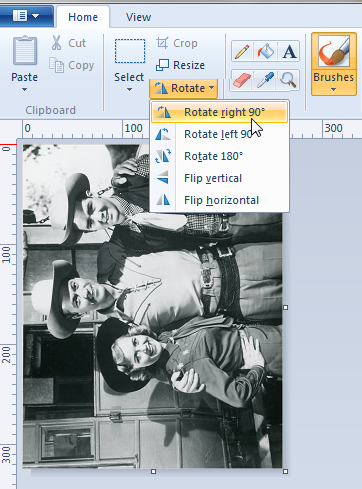Click the Copy command
Screen dimensions: 362x489
pos(72,65)
